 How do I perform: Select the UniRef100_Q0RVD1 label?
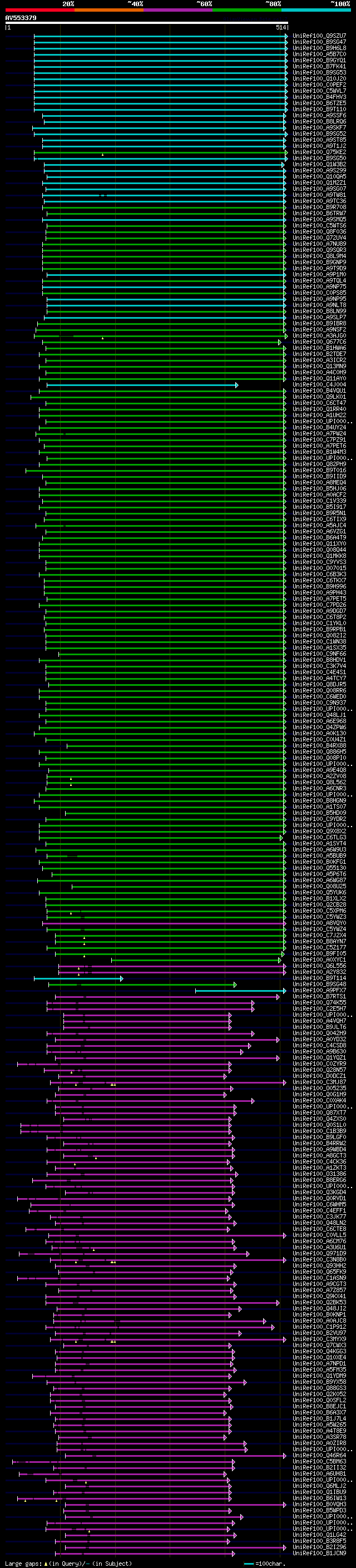319,1199
